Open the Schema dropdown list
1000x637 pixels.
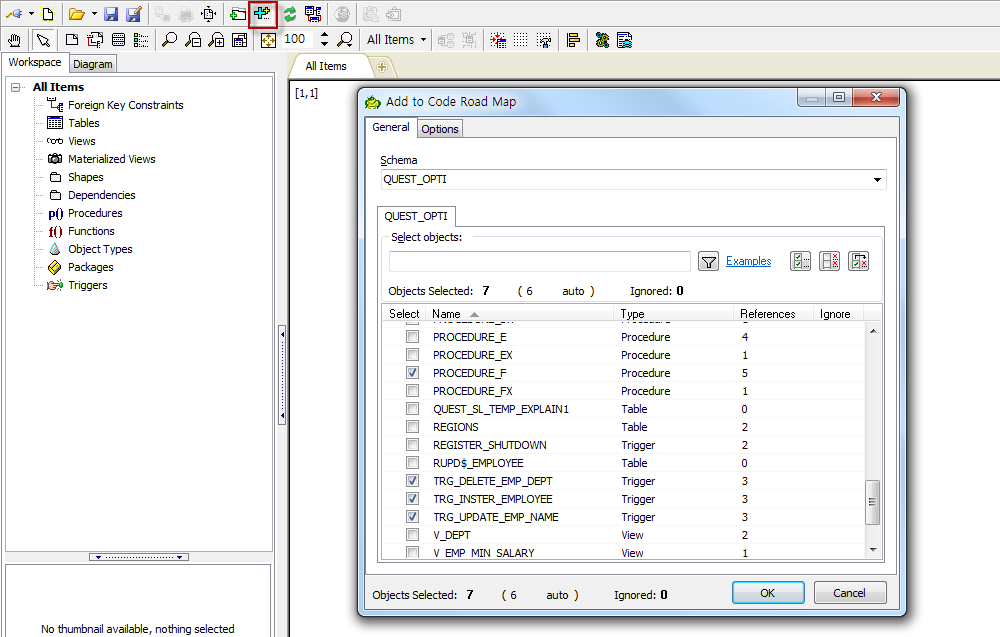tap(877, 180)
